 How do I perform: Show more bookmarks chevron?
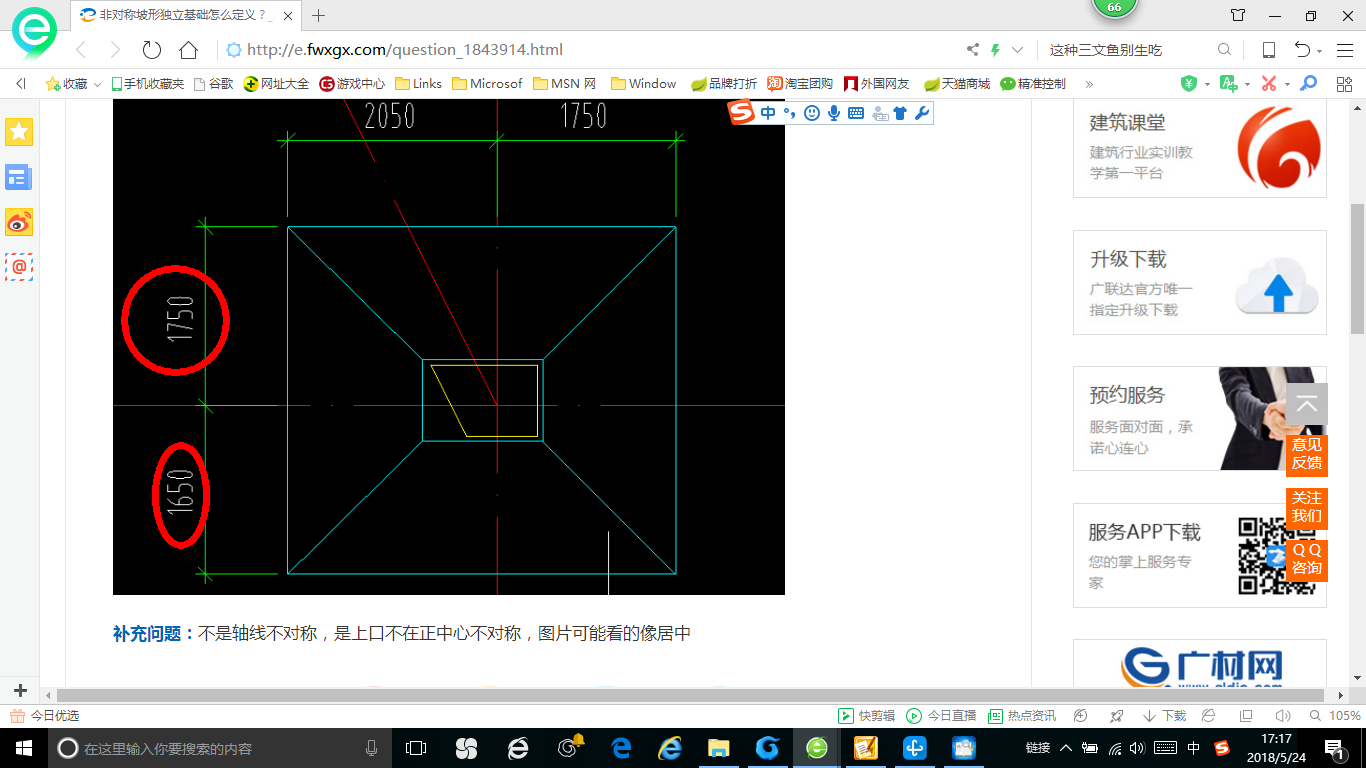click(x=1089, y=84)
